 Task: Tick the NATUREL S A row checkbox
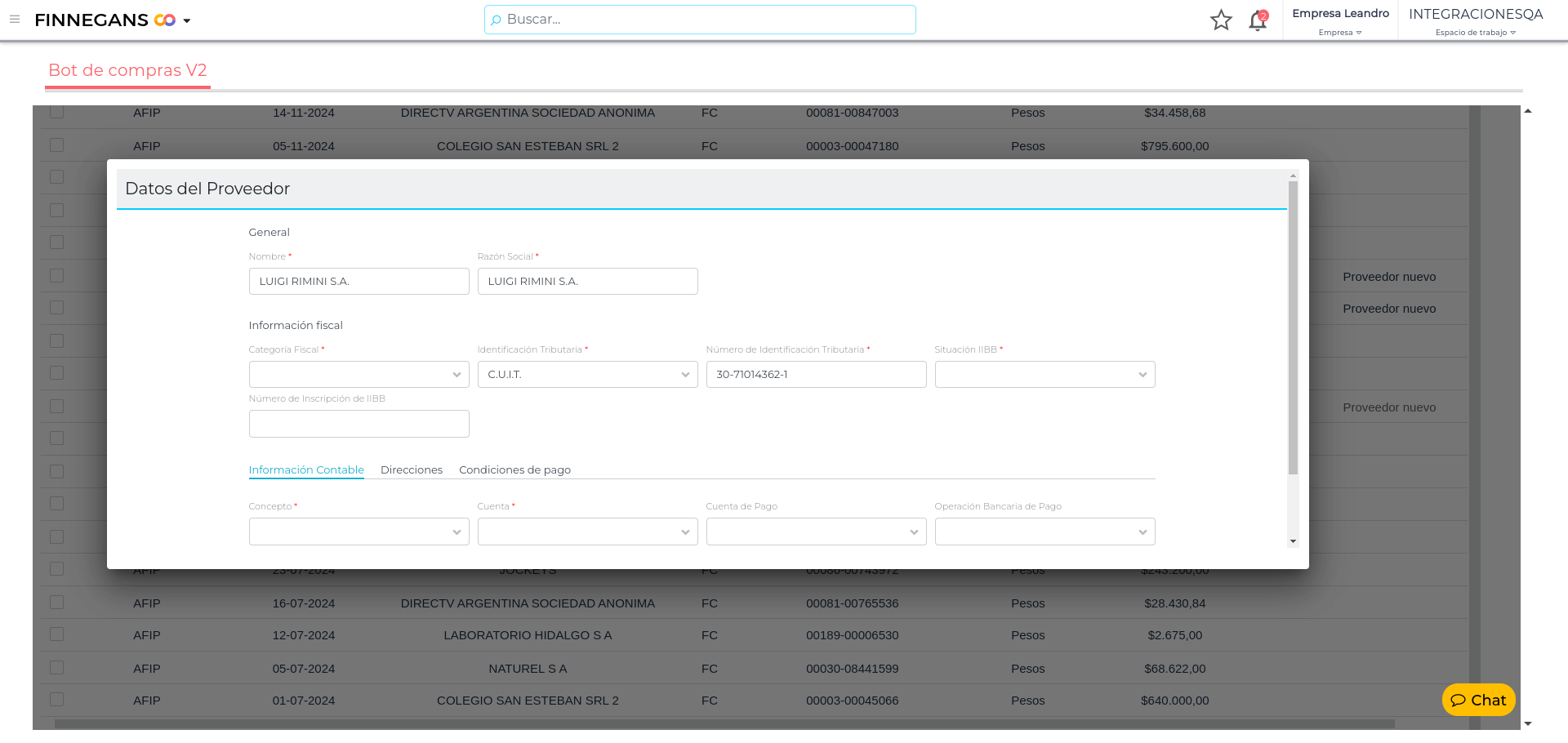tap(56, 668)
